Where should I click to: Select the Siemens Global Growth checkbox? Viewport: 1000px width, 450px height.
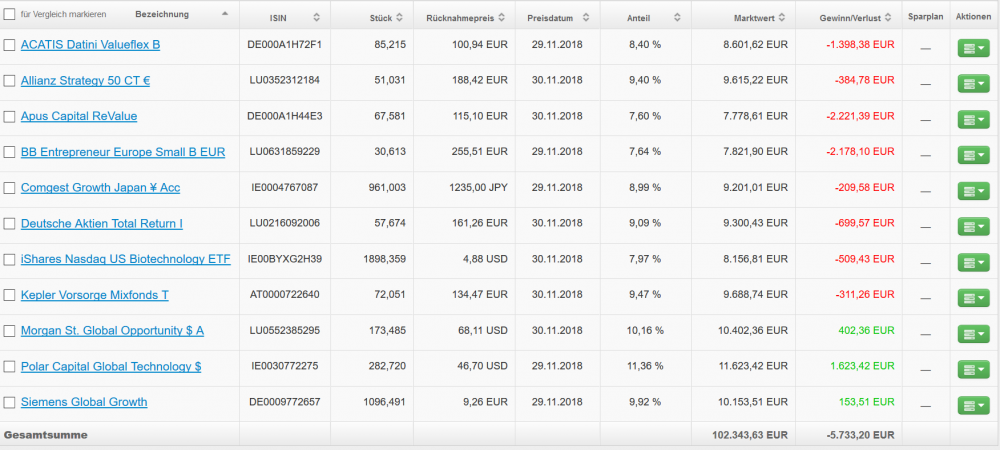coord(9,403)
